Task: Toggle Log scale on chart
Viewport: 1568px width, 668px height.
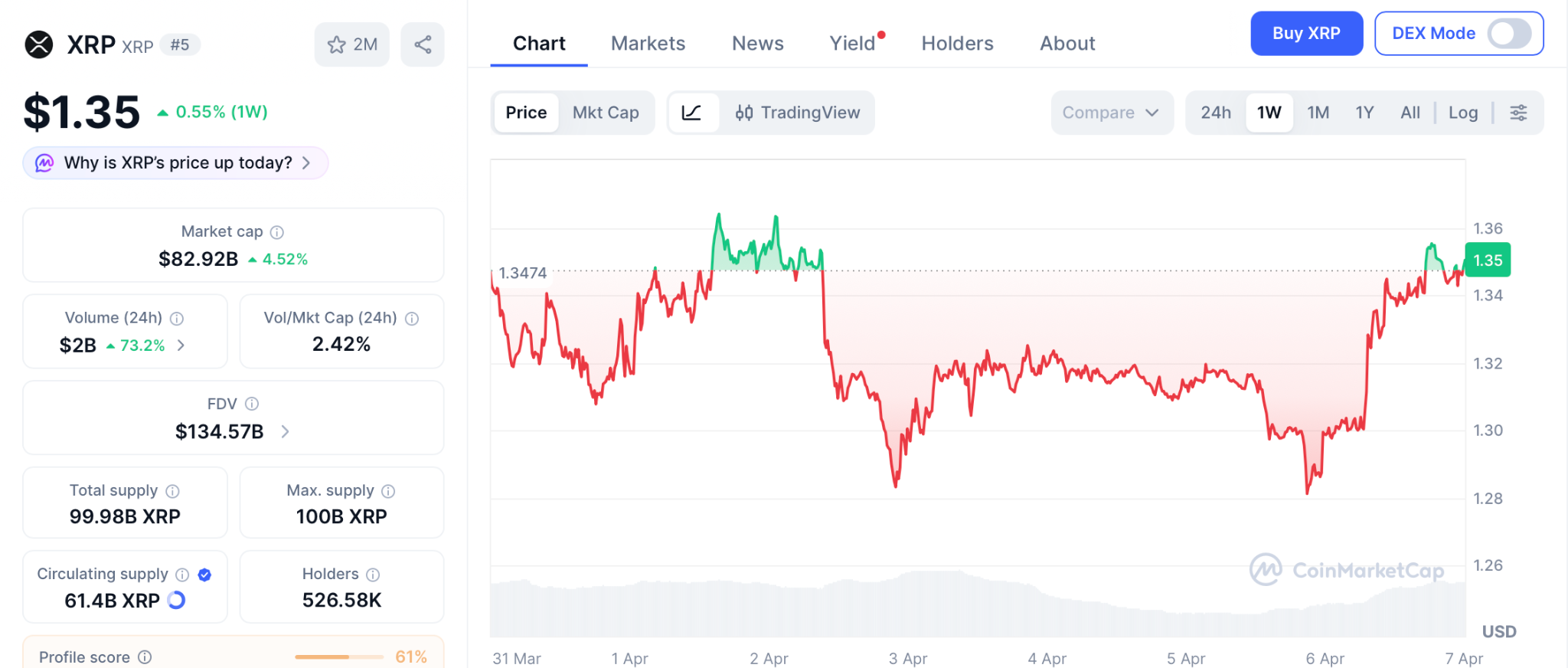Action: pos(1462,113)
